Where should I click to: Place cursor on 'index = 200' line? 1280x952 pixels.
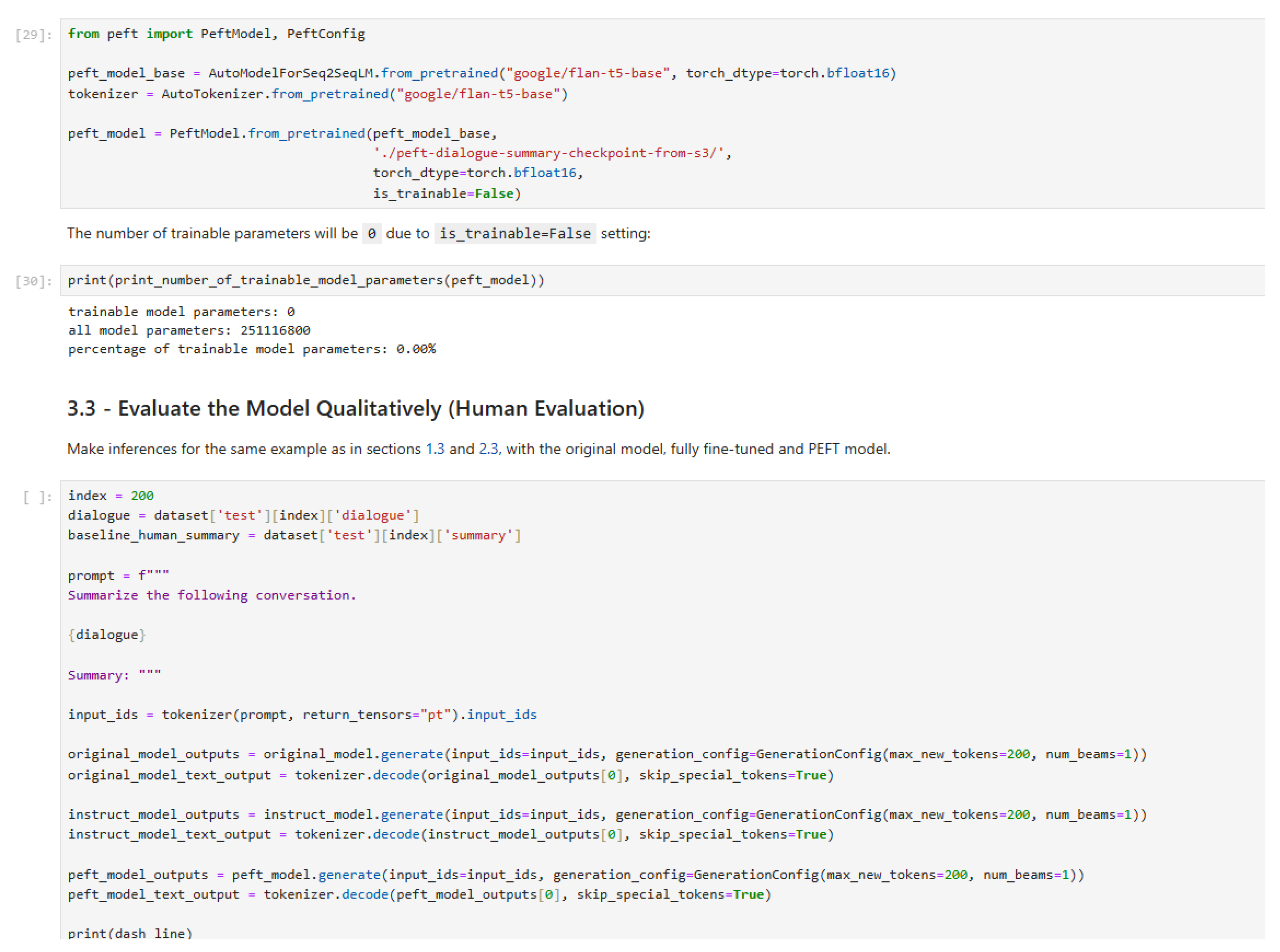[x=111, y=496]
